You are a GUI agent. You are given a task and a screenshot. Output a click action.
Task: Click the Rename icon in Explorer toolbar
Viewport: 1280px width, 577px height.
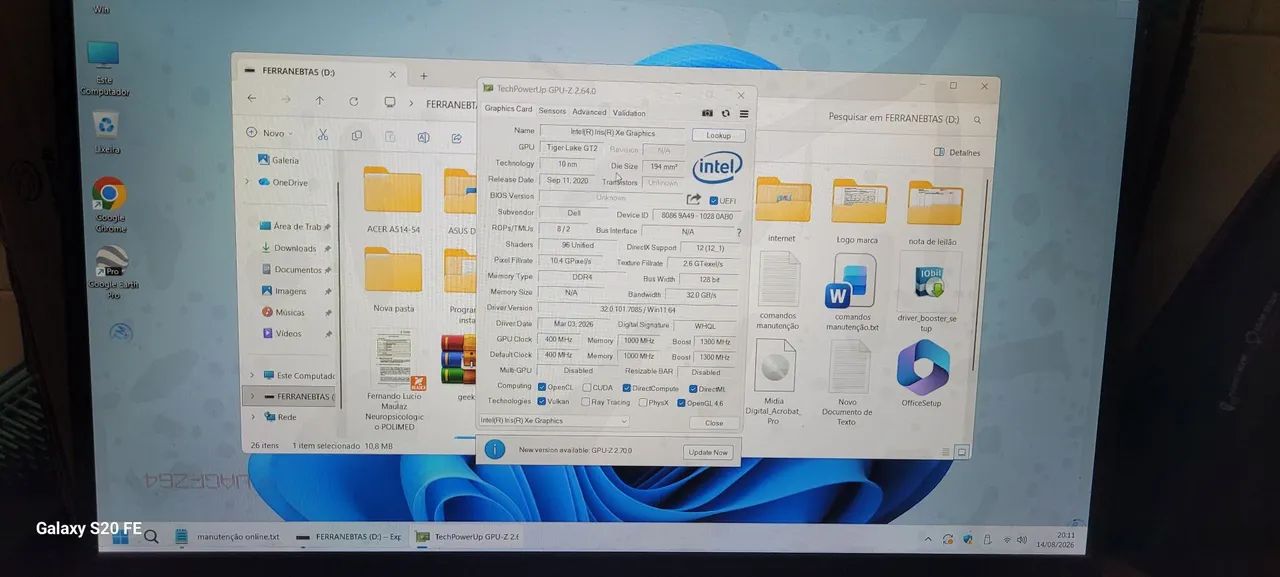click(424, 137)
